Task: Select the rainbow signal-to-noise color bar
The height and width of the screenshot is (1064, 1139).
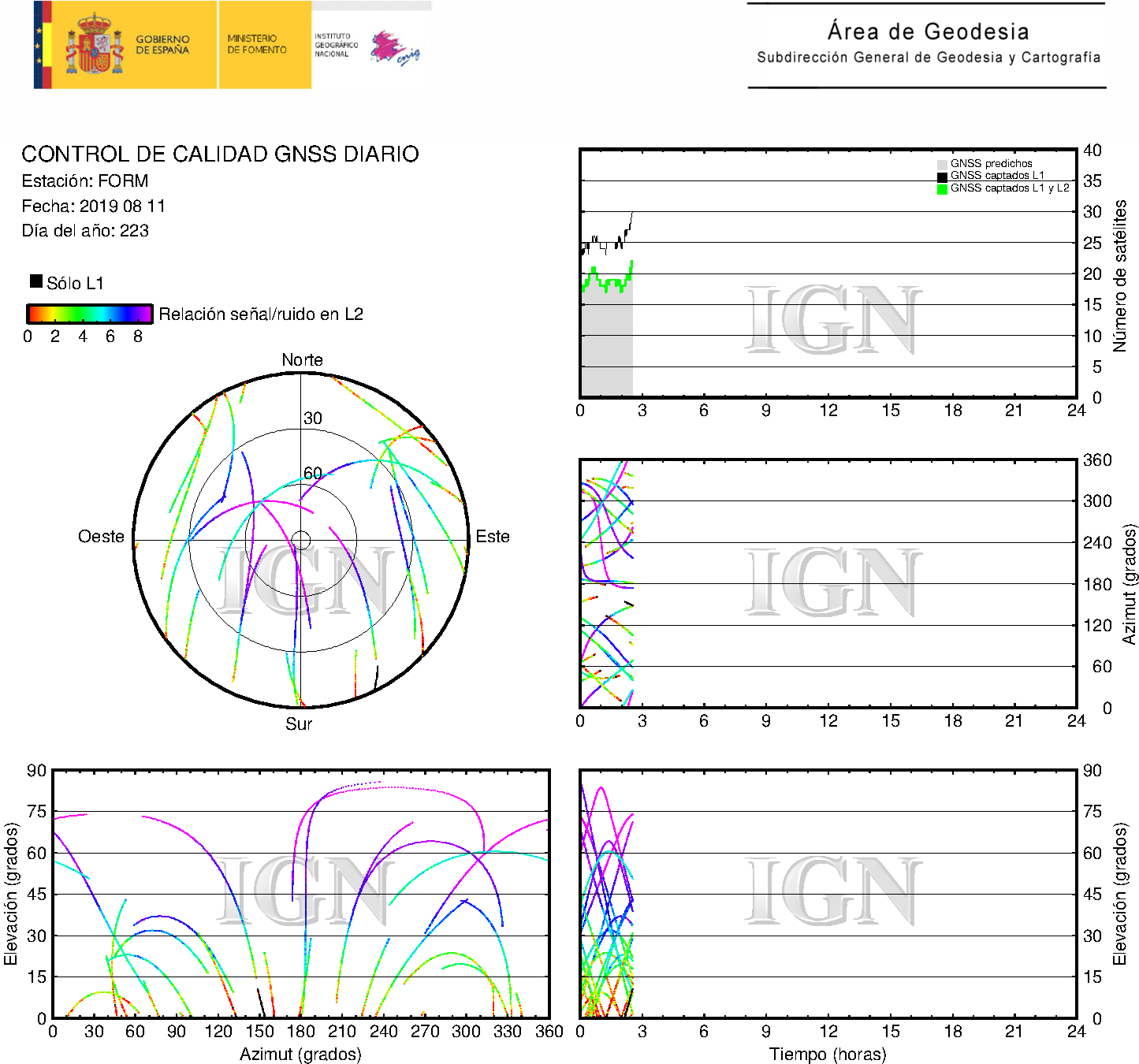Action: (x=89, y=314)
